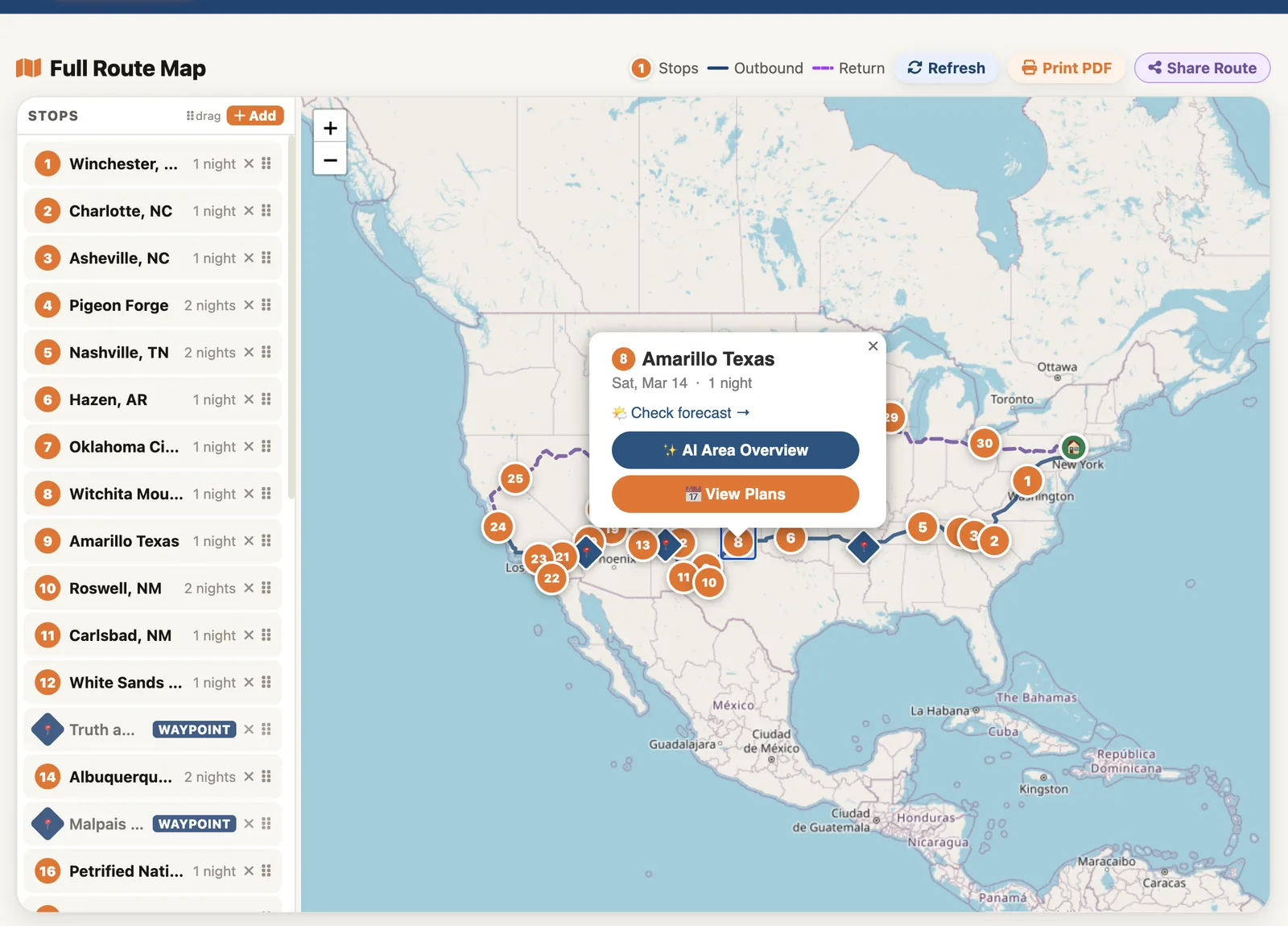This screenshot has height=926, width=1288.
Task: Click 1 night for Carlsbad, NM
Action: coord(214,635)
